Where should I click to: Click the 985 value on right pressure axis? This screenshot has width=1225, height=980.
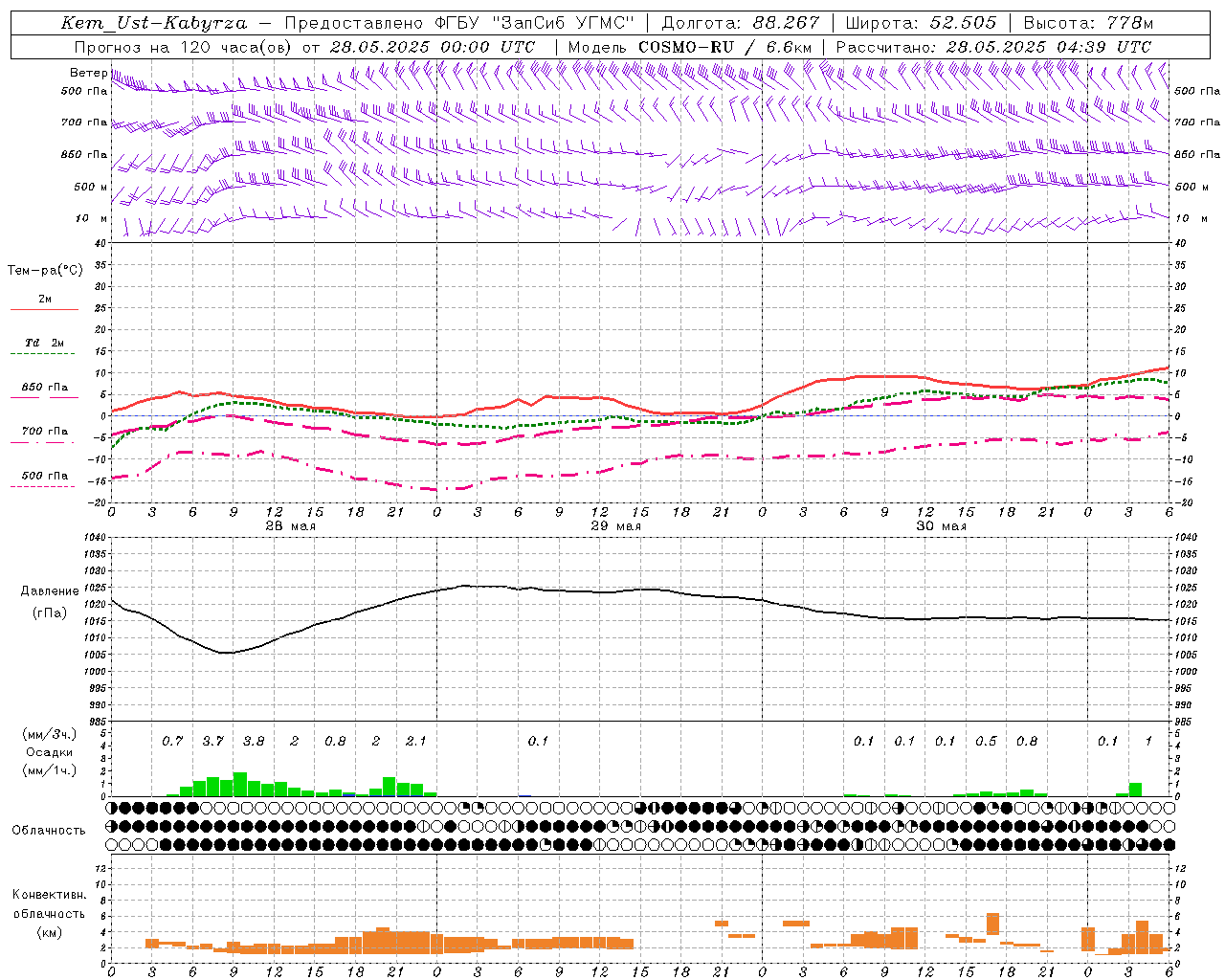(1185, 722)
